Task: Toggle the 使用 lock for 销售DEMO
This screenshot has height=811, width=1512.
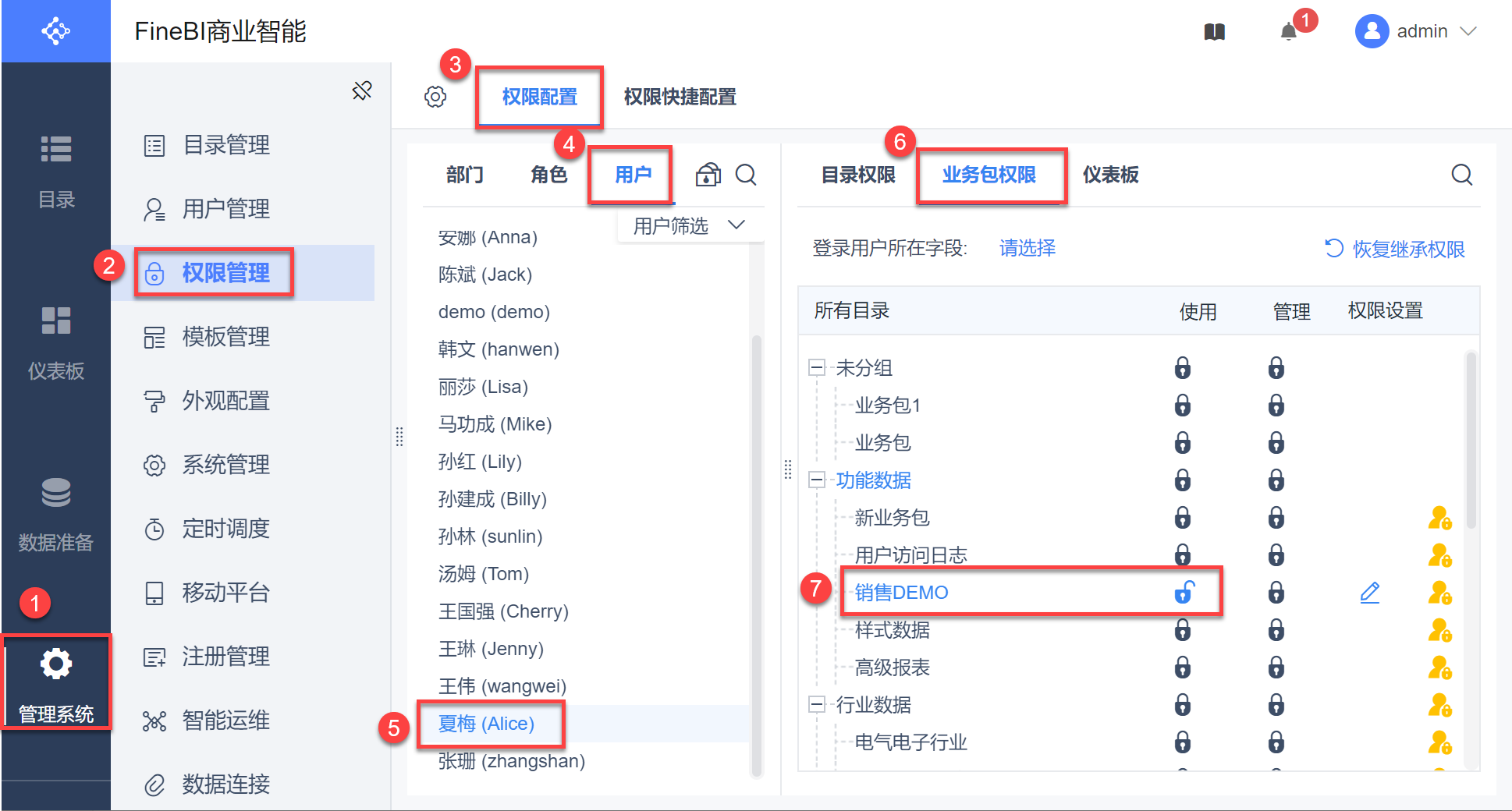Action: pos(1184,593)
